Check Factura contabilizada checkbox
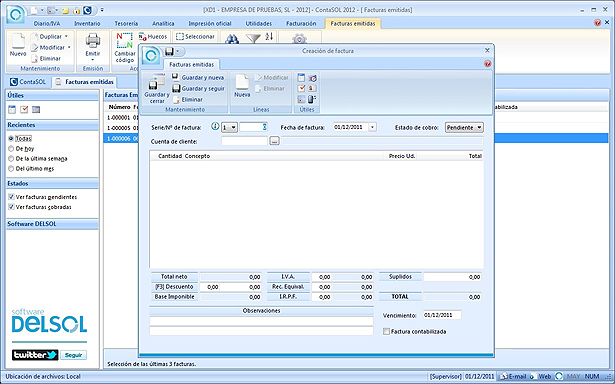 click(386, 331)
